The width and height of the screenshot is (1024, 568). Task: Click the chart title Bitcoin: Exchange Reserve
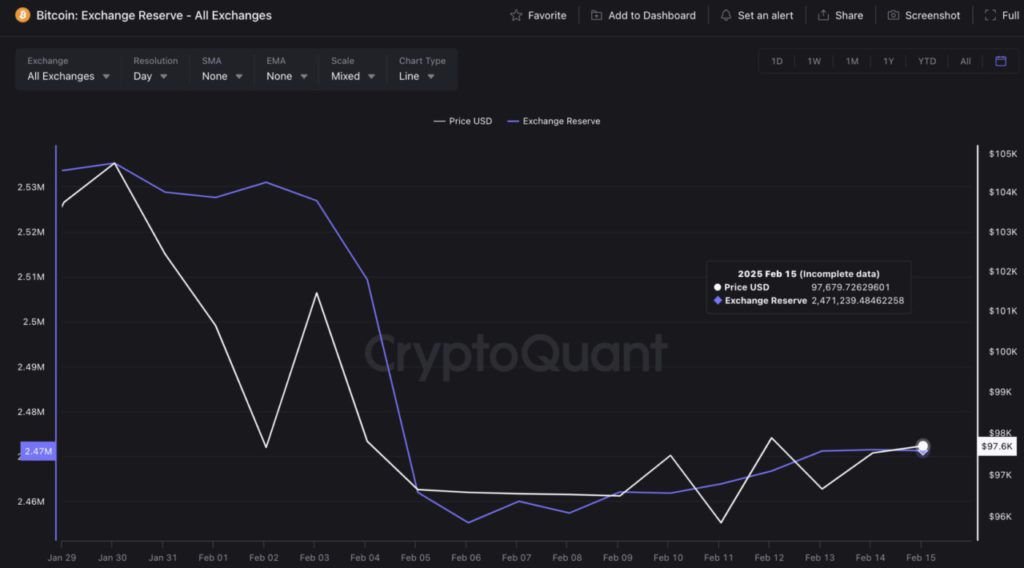(153, 15)
